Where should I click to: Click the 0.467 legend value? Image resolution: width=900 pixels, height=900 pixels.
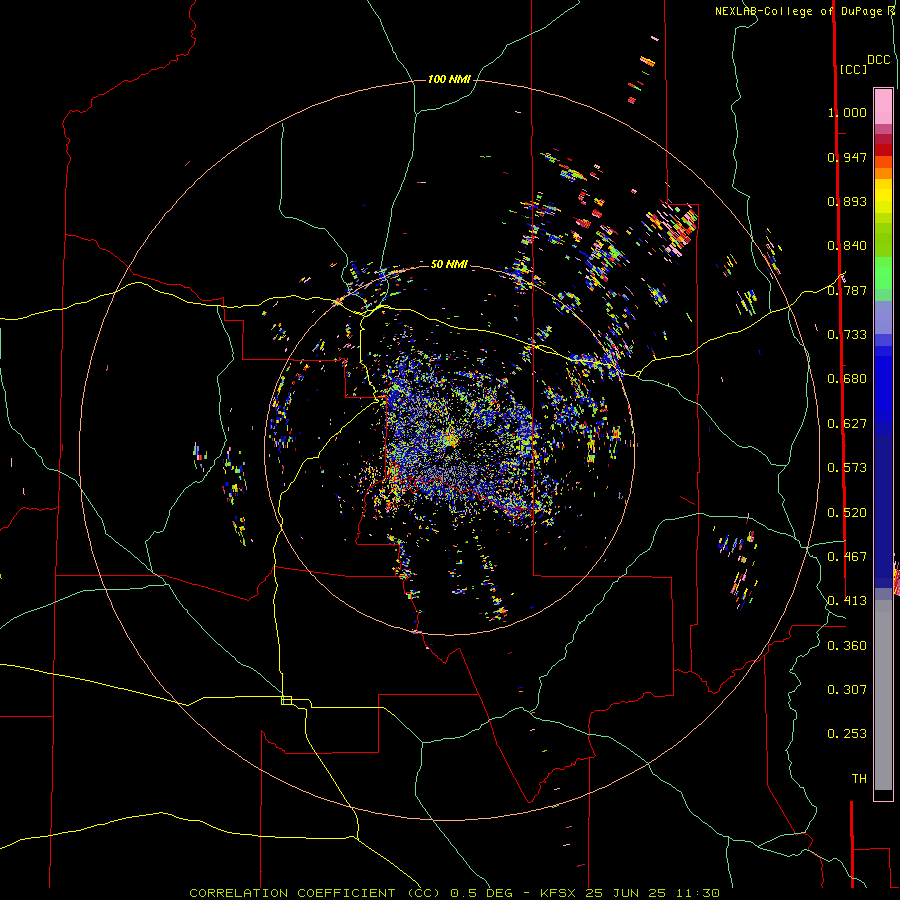(847, 557)
